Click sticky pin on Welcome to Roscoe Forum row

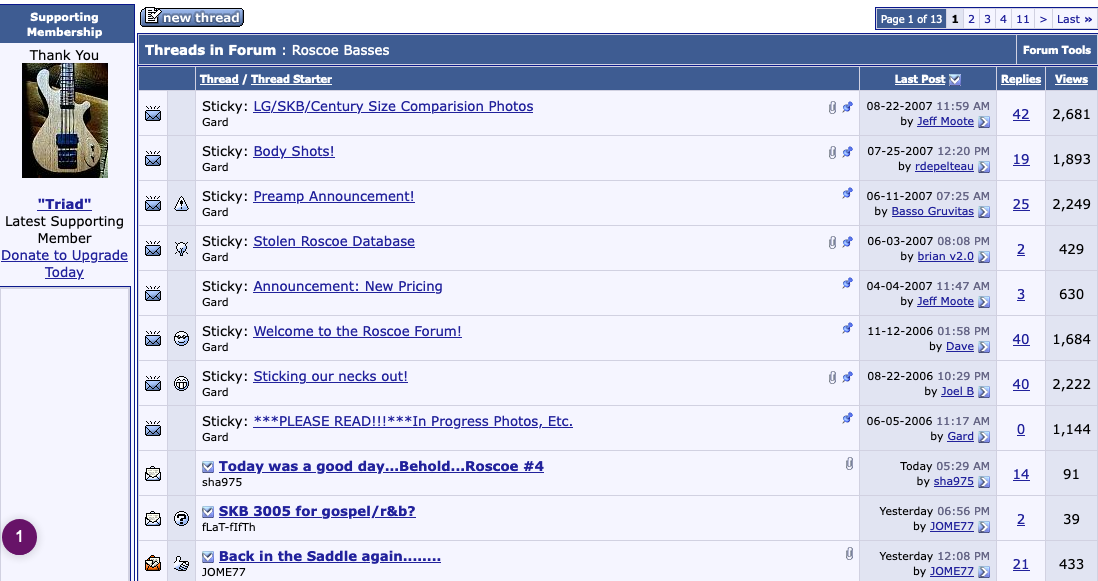[x=847, y=328]
